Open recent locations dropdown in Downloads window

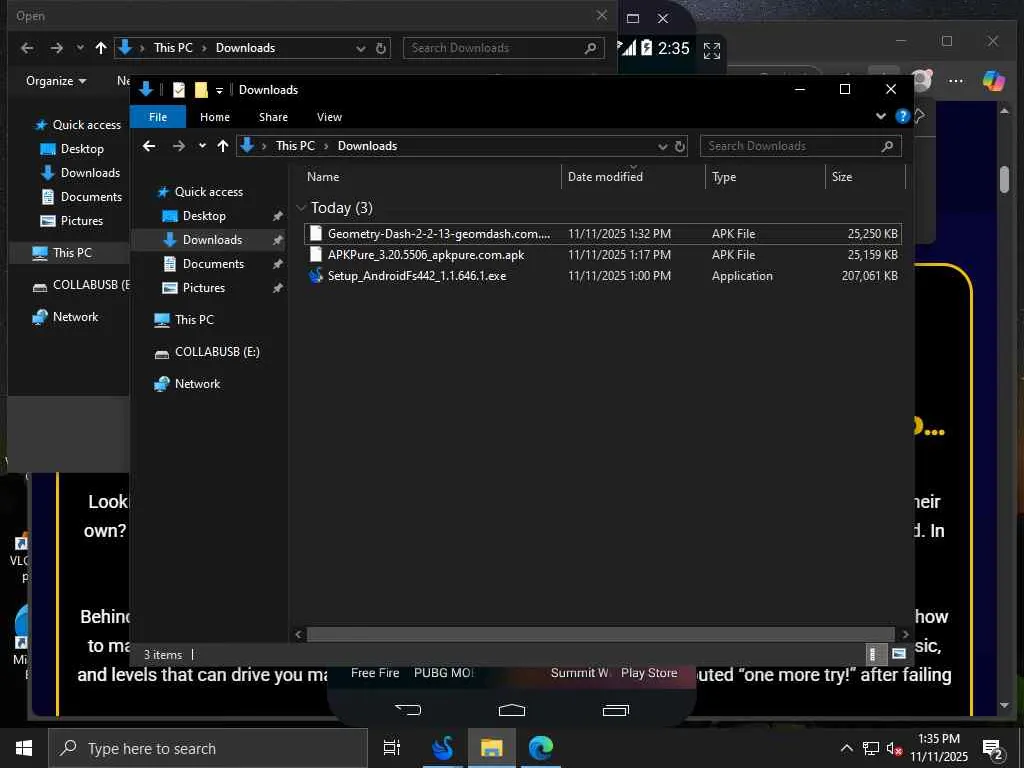point(202,146)
